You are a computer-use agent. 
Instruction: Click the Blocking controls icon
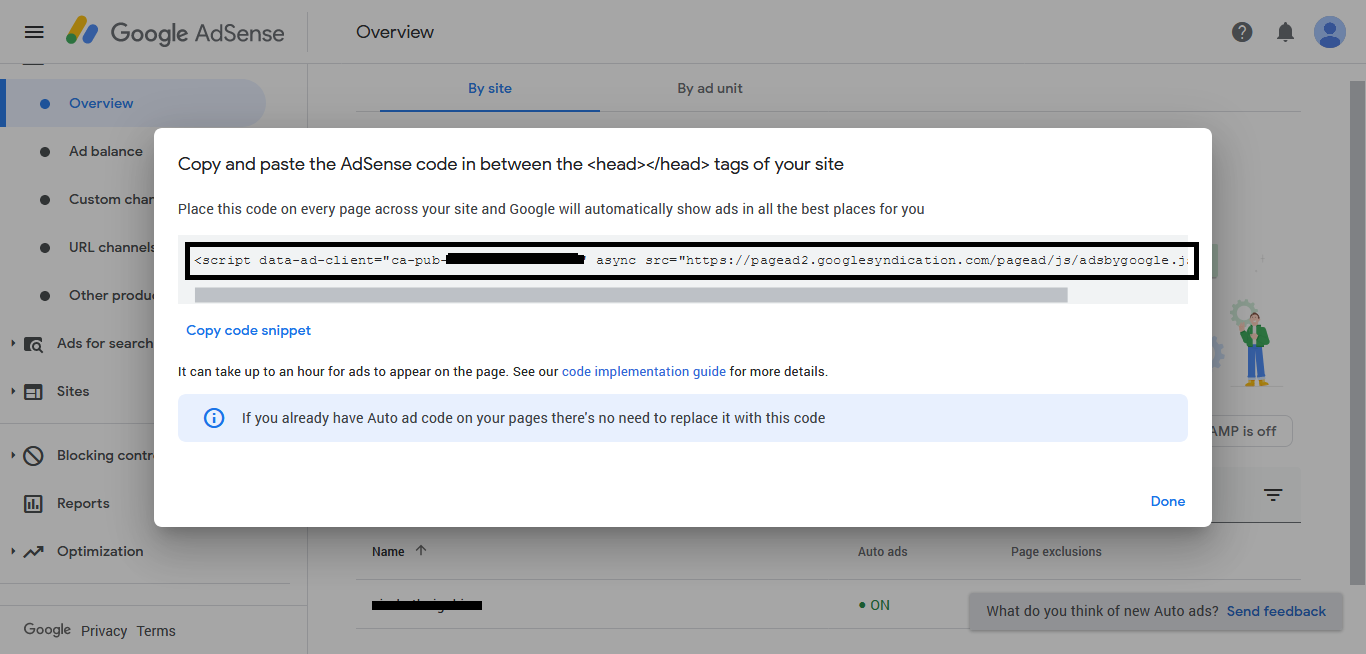34,456
